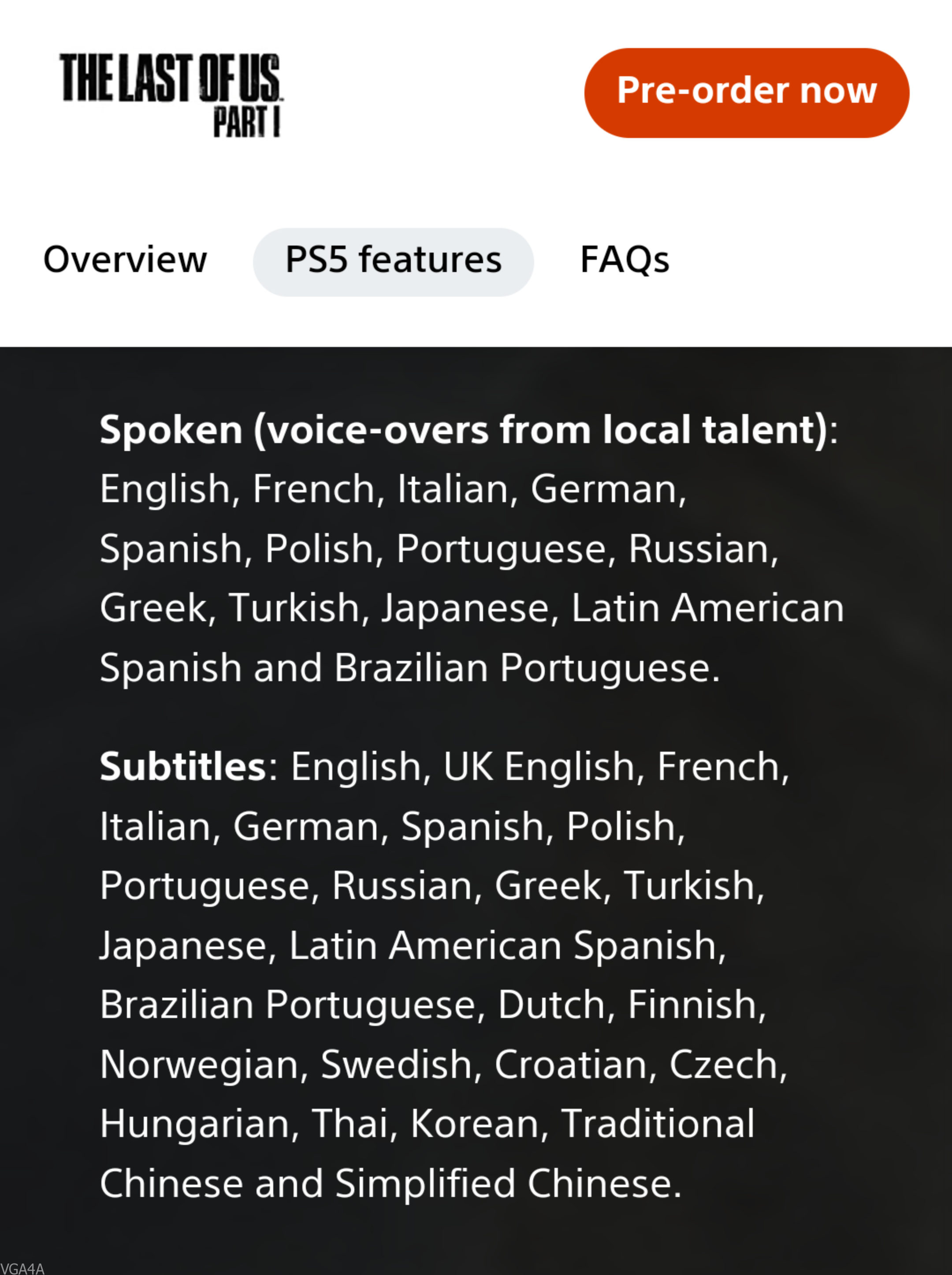Click the word Traditional in subtitles list
The image size is (952, 1275).
(x=658, y=1123)
